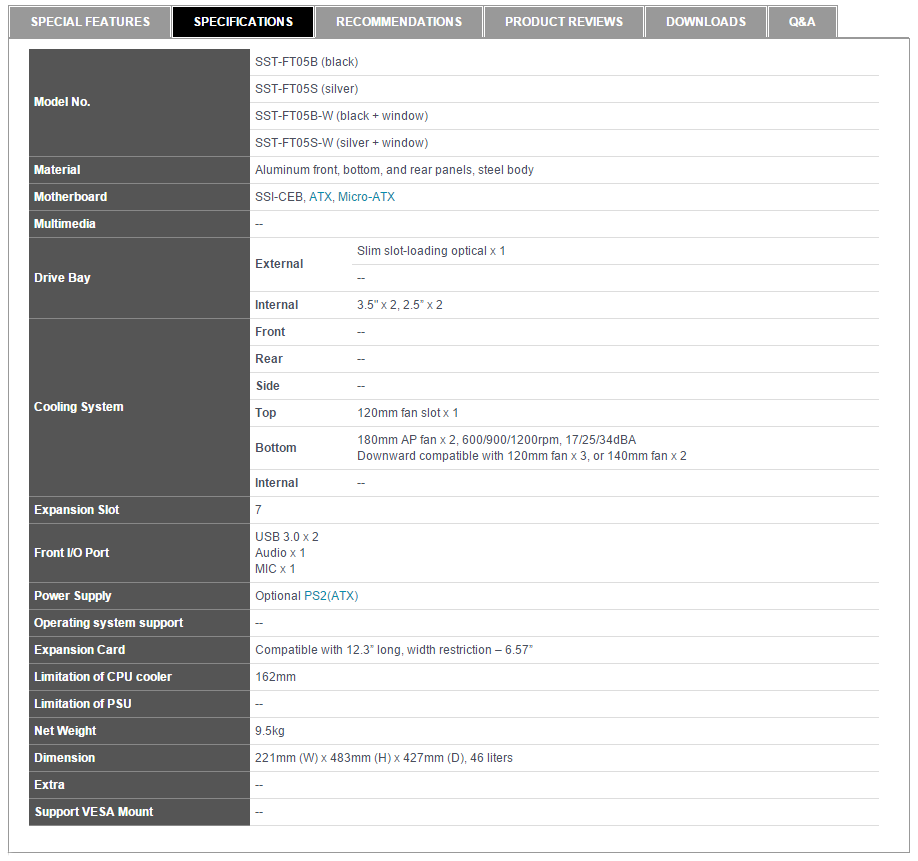Click the Cooling System row header
This screenshot has height=861, width=918.
tap(139, 407)
